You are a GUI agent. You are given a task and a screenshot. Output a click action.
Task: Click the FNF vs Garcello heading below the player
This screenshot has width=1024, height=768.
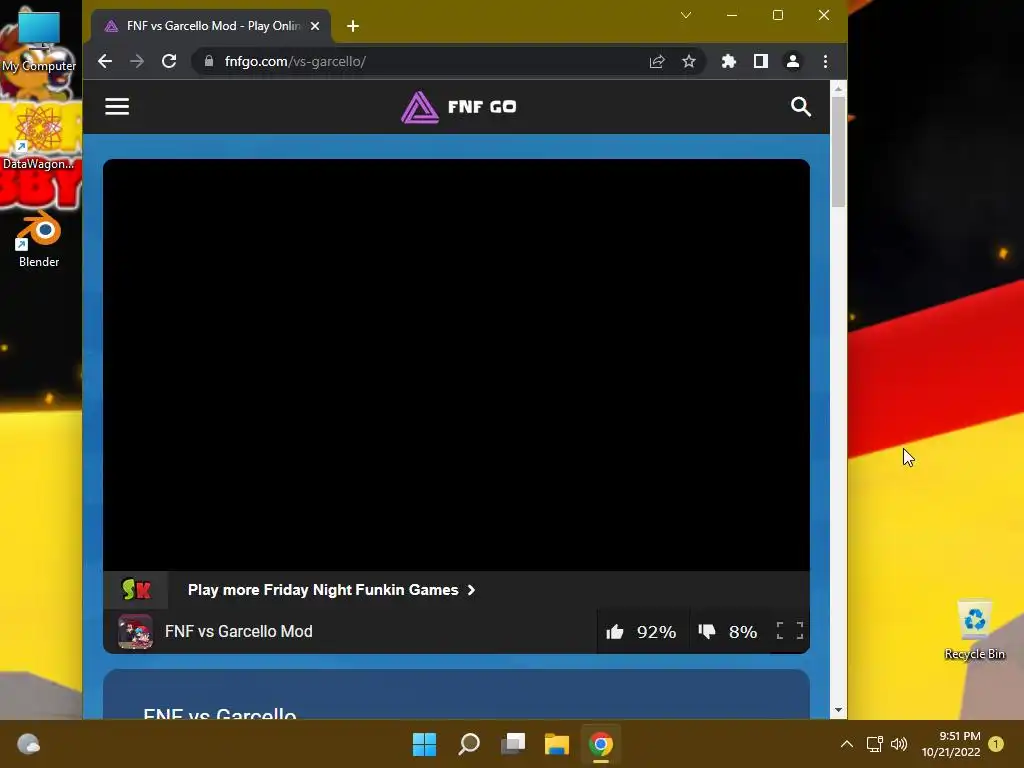point(219,713)
